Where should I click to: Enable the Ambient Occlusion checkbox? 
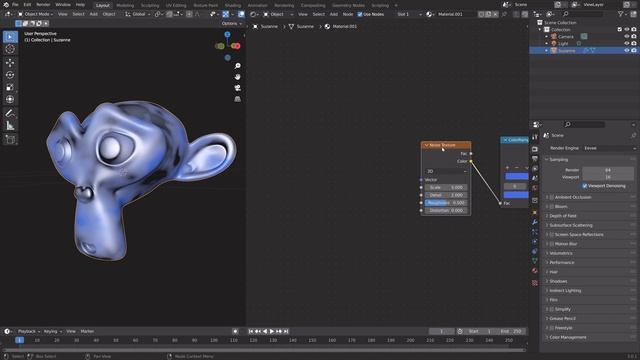551,197
